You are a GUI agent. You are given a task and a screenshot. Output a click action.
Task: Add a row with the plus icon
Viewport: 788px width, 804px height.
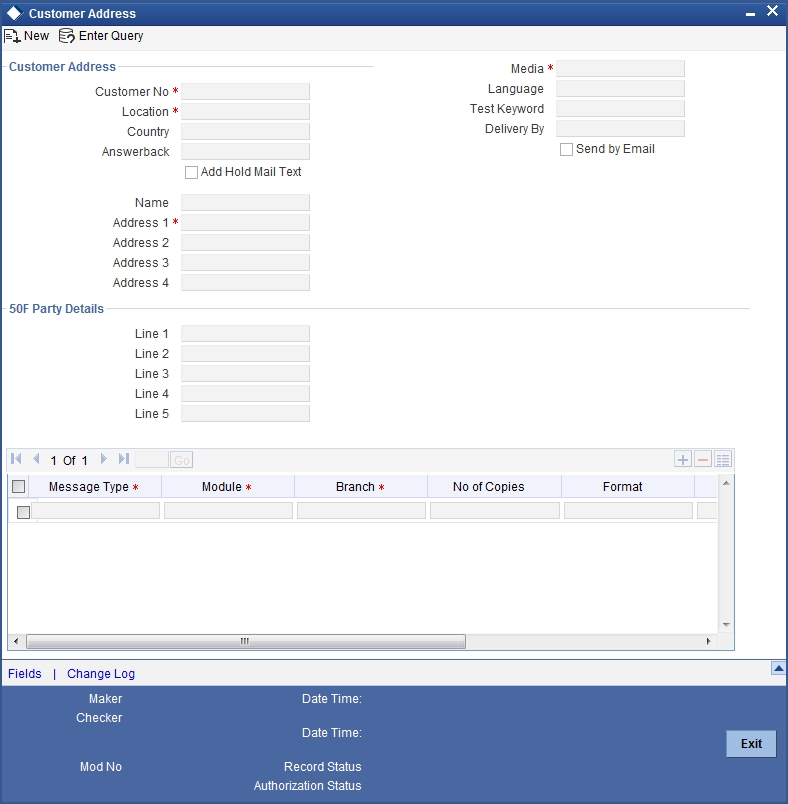[683, 459]
